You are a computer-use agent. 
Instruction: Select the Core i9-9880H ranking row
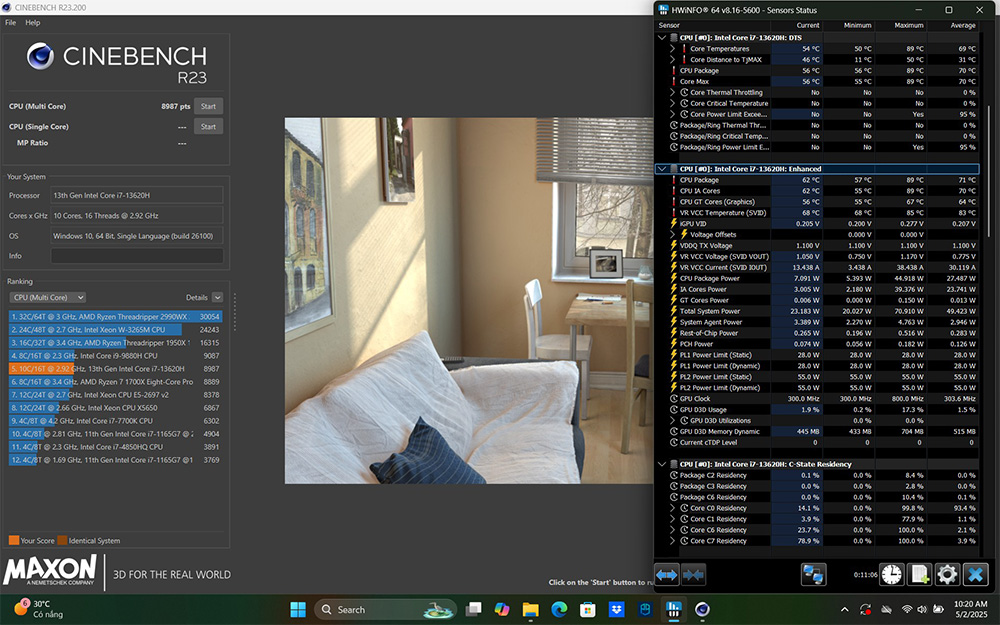pos(115,356)
